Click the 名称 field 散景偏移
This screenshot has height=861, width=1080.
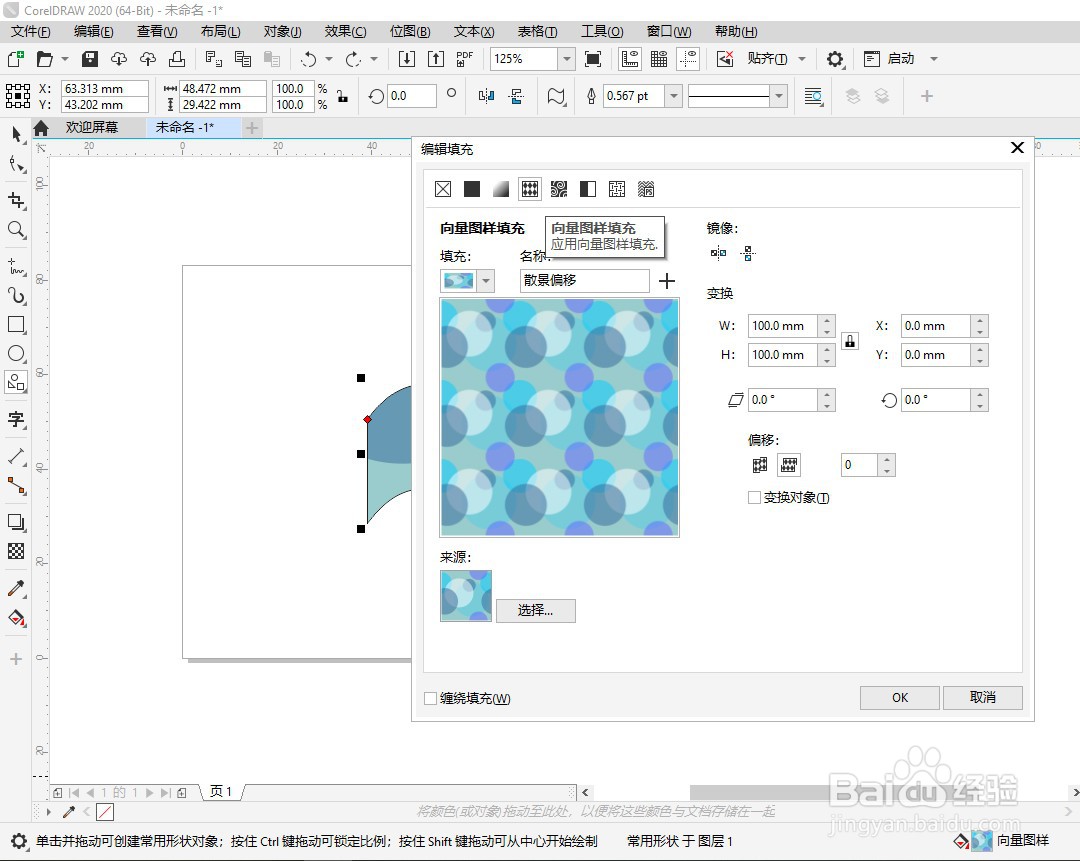(x=584, y=280)
